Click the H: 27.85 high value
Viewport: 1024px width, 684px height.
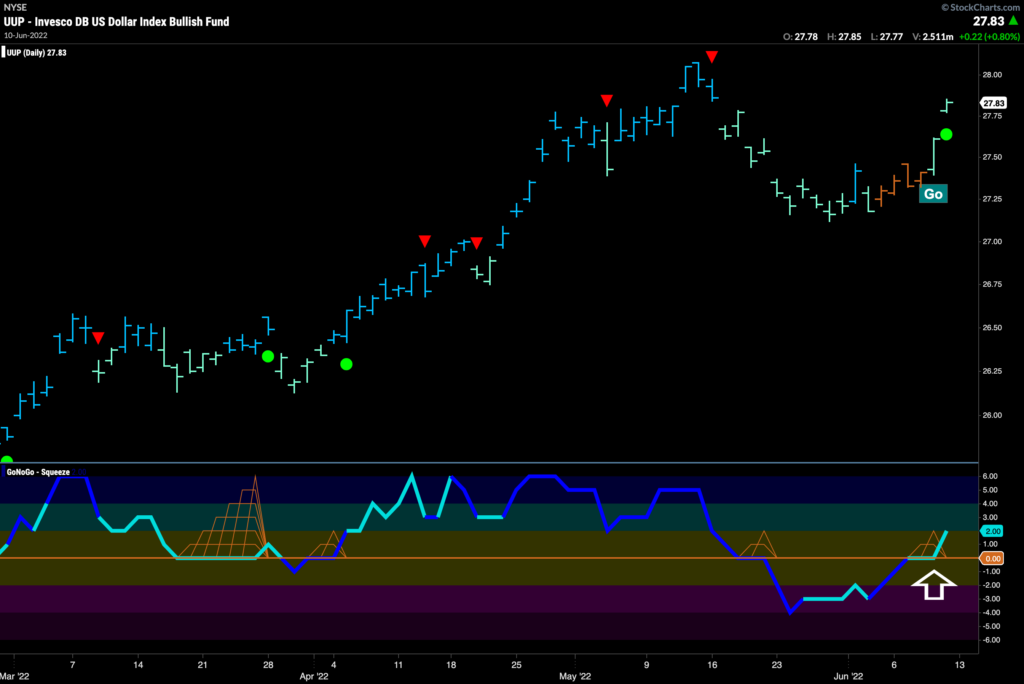tap(845, 37)
